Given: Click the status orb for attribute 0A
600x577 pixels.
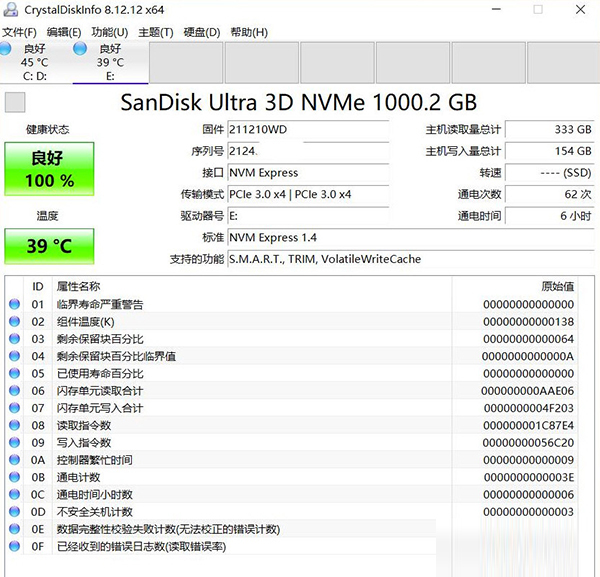Looking at the screenshot, I should 14,460.
